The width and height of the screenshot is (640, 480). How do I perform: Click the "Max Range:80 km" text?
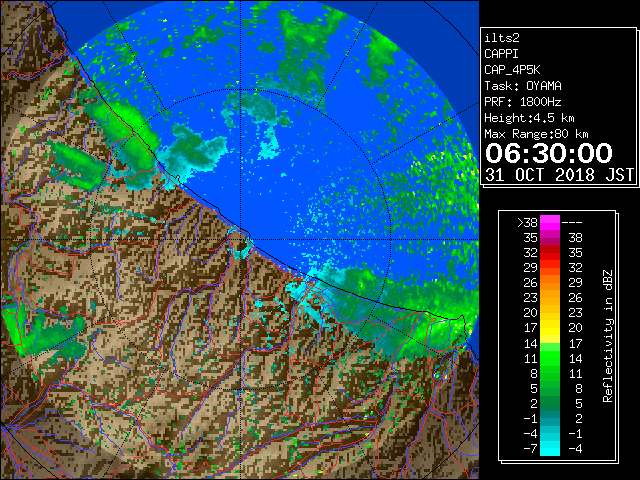pos(536,134)
